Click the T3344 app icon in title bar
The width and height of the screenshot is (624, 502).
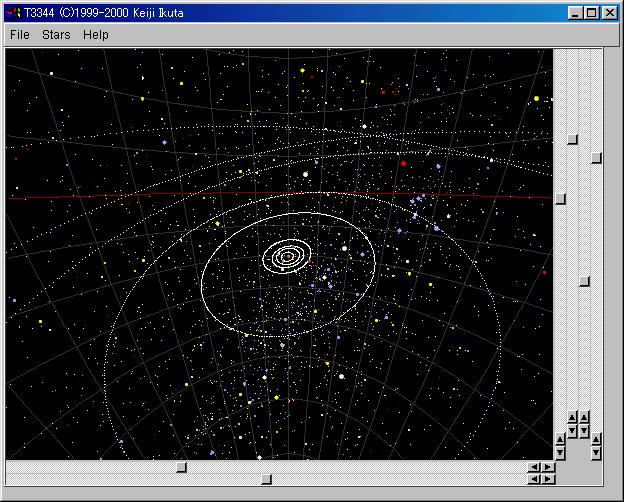[x=13, y=13]
